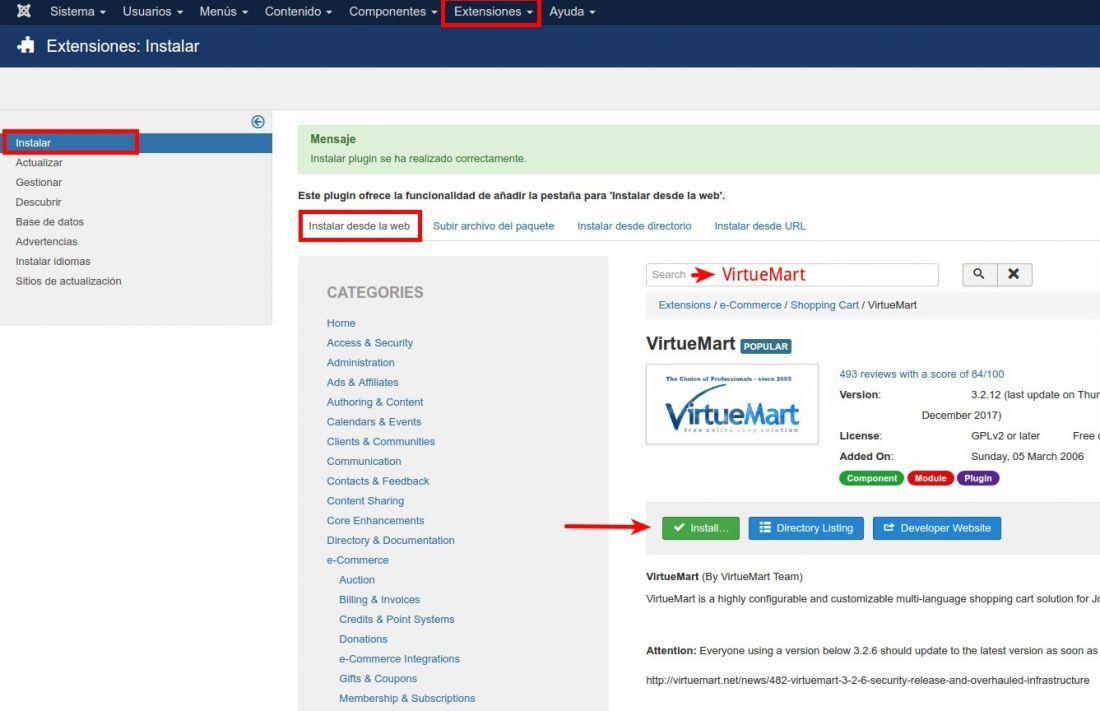Open the Core Enhancements category
The width and height of the screenshot is (1100, 711).
(375, 520)
